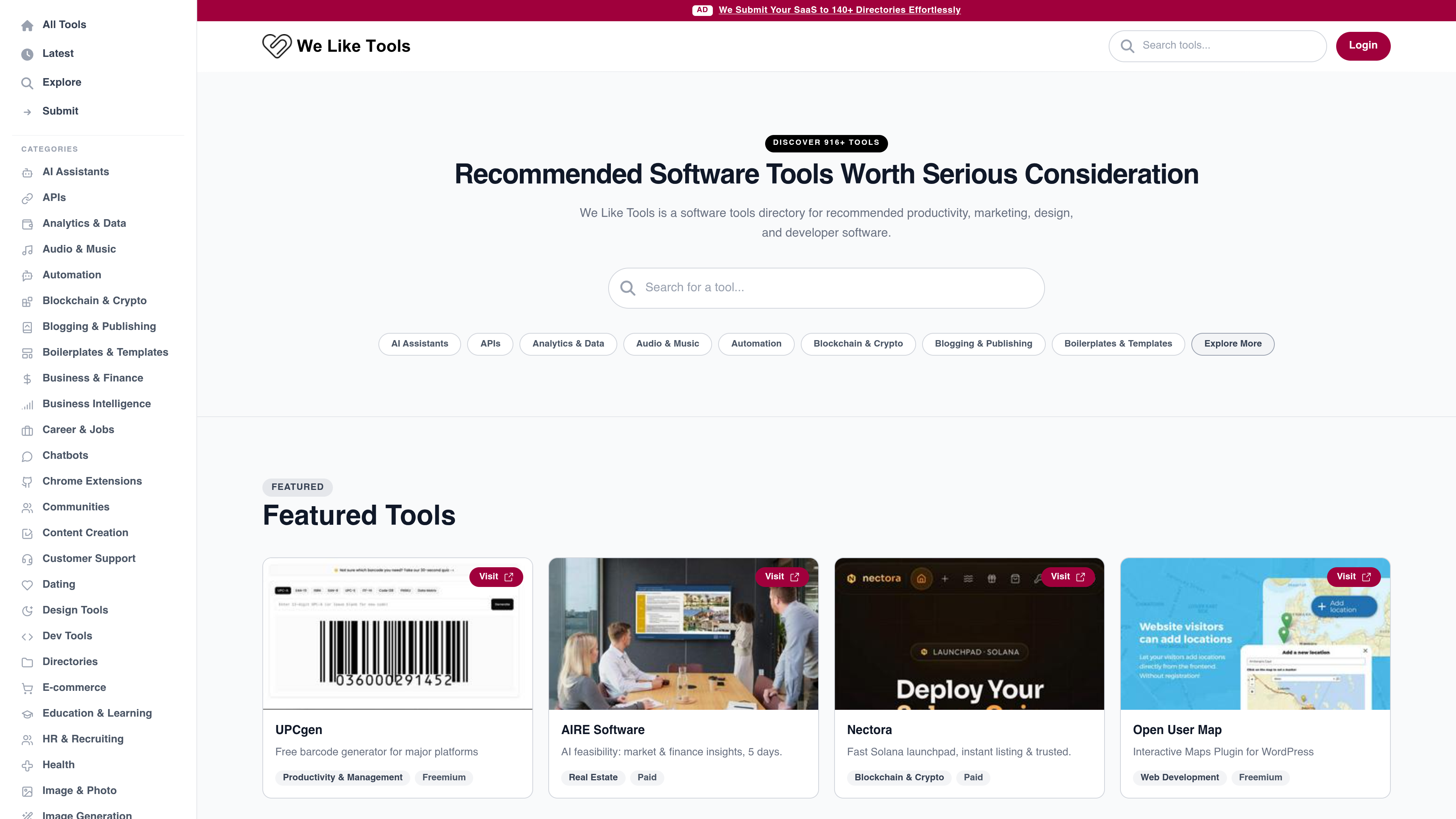The height and width of the screenshot is (819, 1456).
Task: Select the Blogging & Publishing filter pill
Action: 984,344
